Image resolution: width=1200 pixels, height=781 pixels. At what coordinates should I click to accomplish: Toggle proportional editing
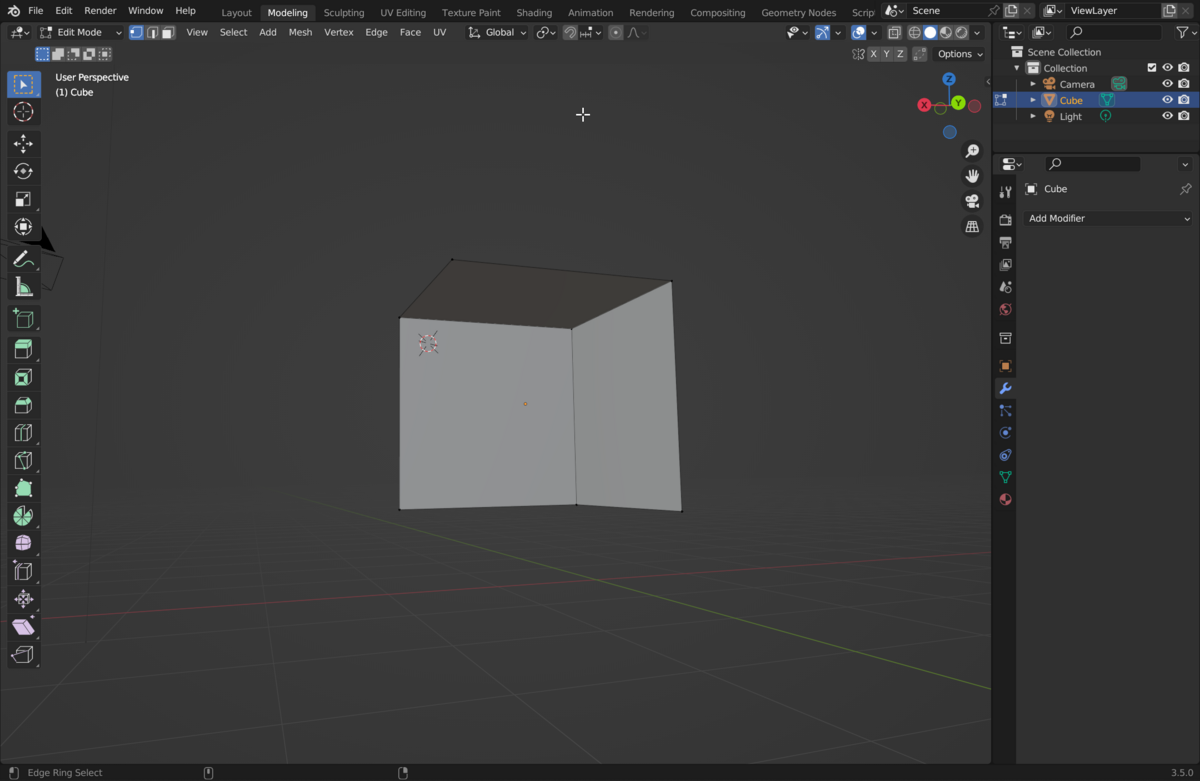pyautogui.click(x=616, y=32)
